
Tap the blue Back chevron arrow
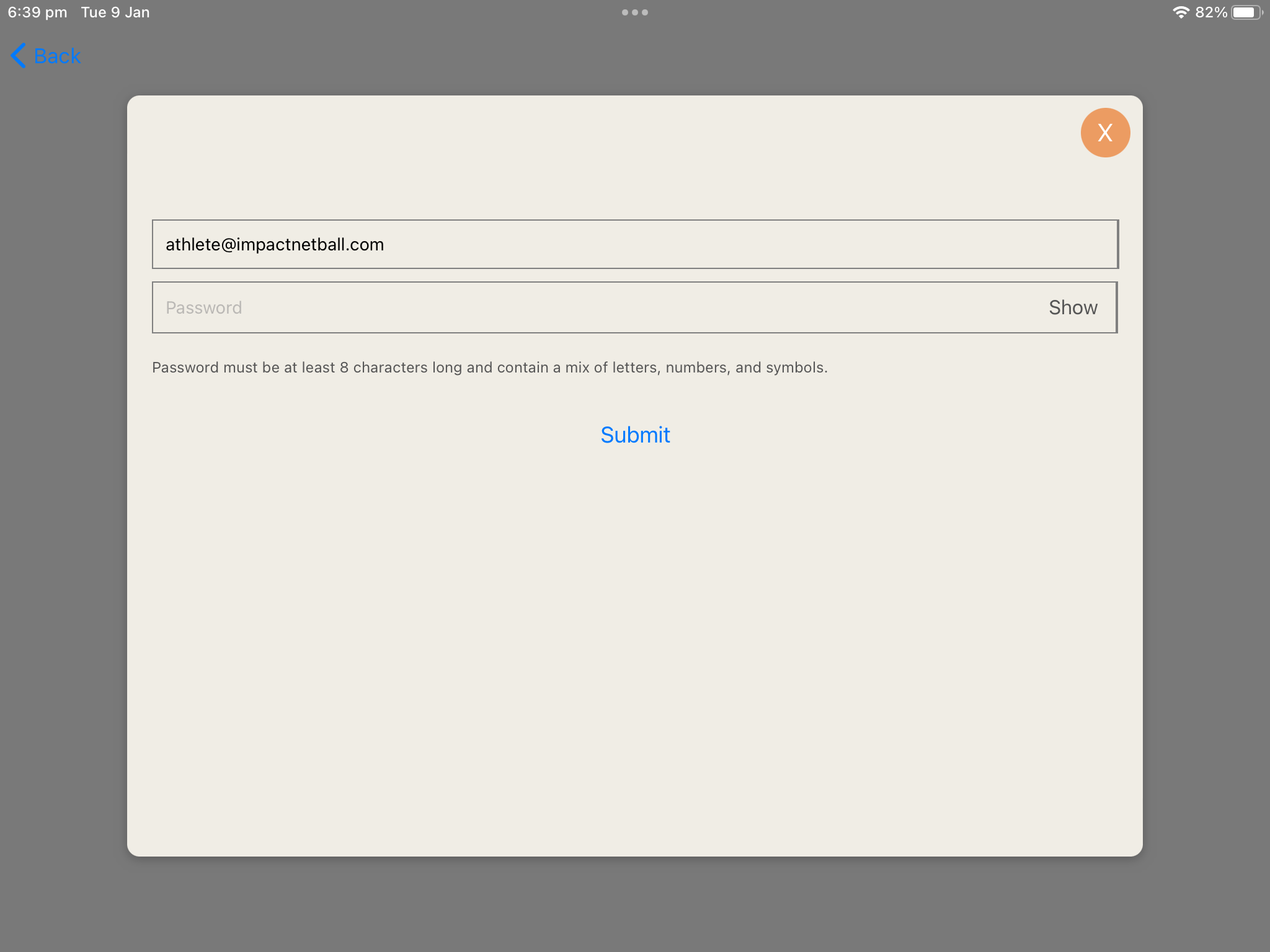pos(19,56)
